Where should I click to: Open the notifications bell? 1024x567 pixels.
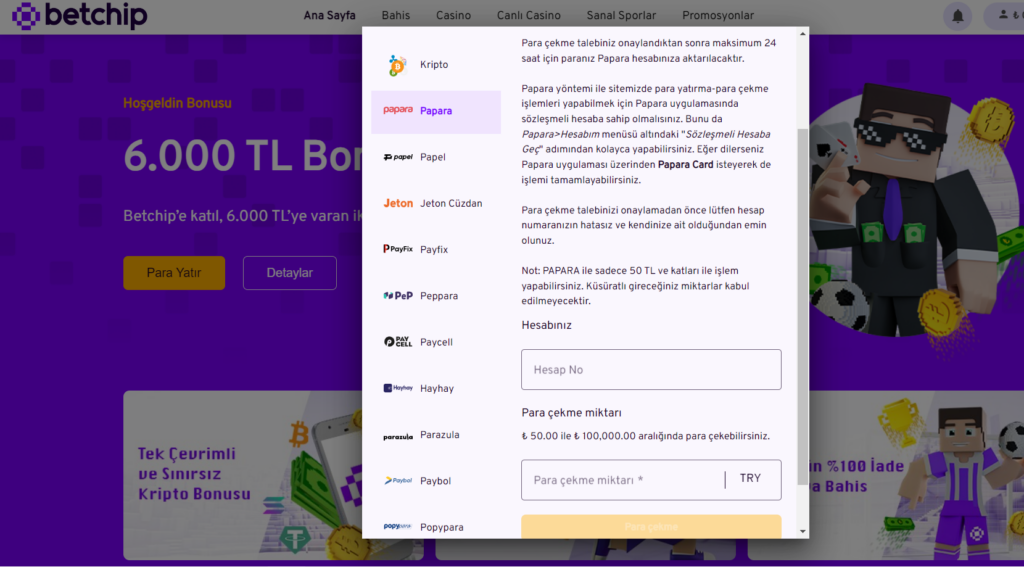tap(958, 16)
